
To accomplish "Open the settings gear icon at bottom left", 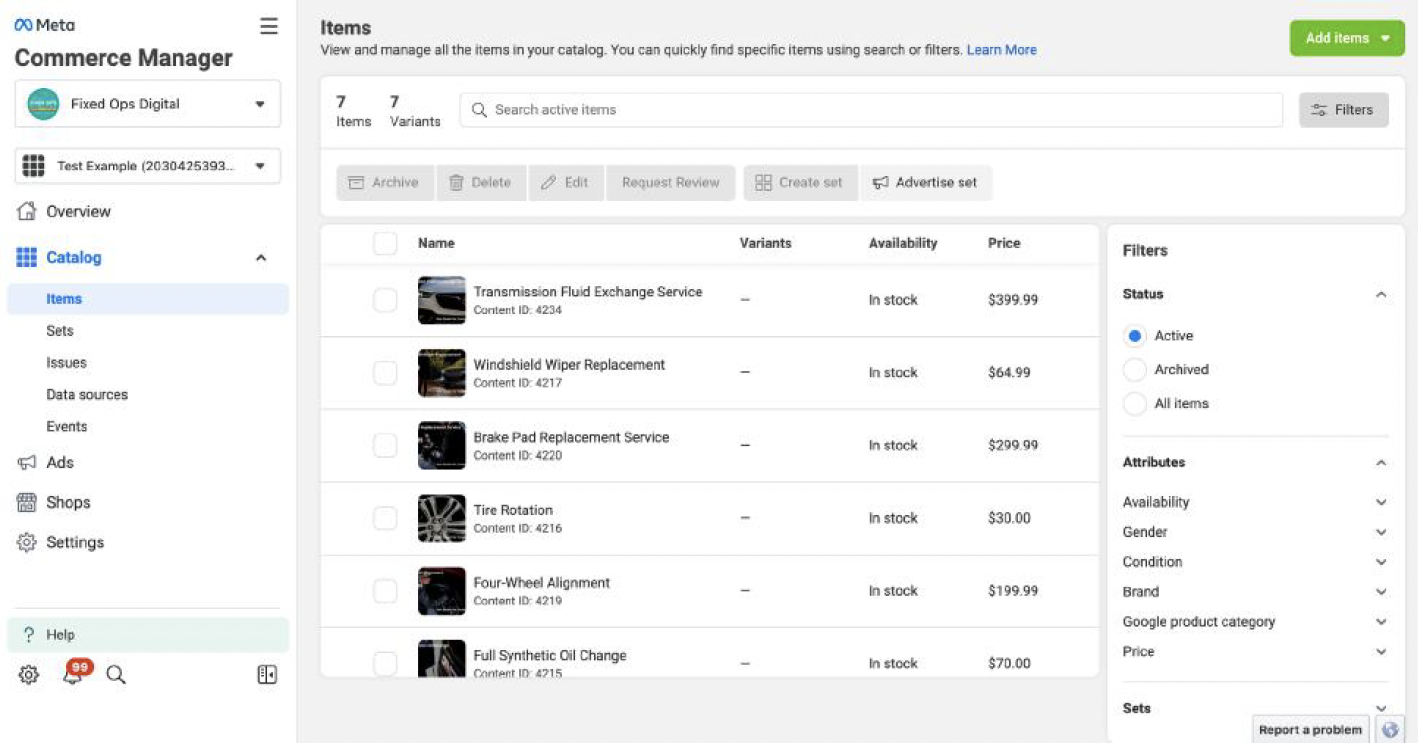I will pos(29,675).
